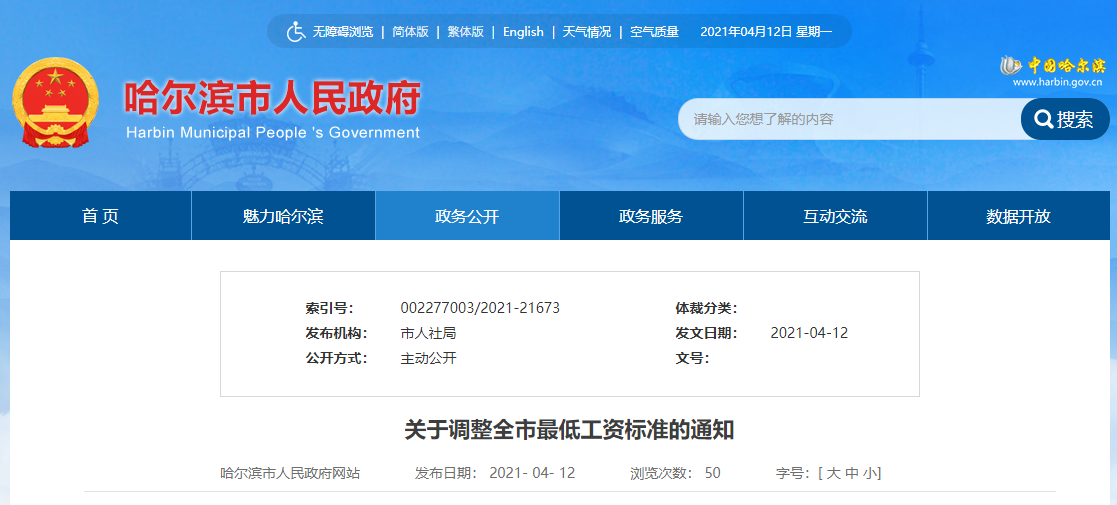Screen dimensions: 1117x505
Task: Open the English version of the site
Action: point(523,32)
